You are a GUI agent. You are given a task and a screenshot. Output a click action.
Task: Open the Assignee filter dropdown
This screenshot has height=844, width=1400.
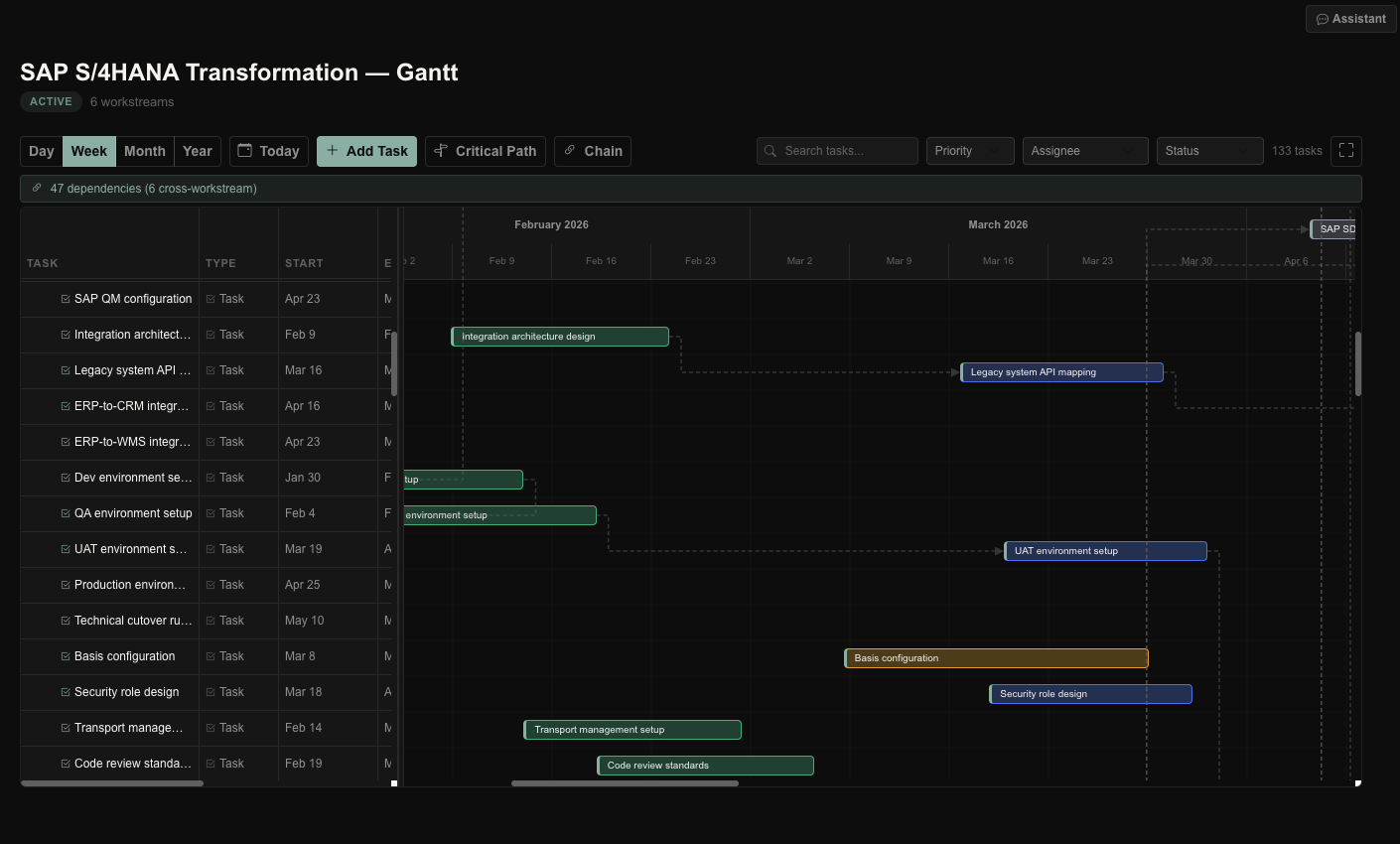[x=1085, y=151]
